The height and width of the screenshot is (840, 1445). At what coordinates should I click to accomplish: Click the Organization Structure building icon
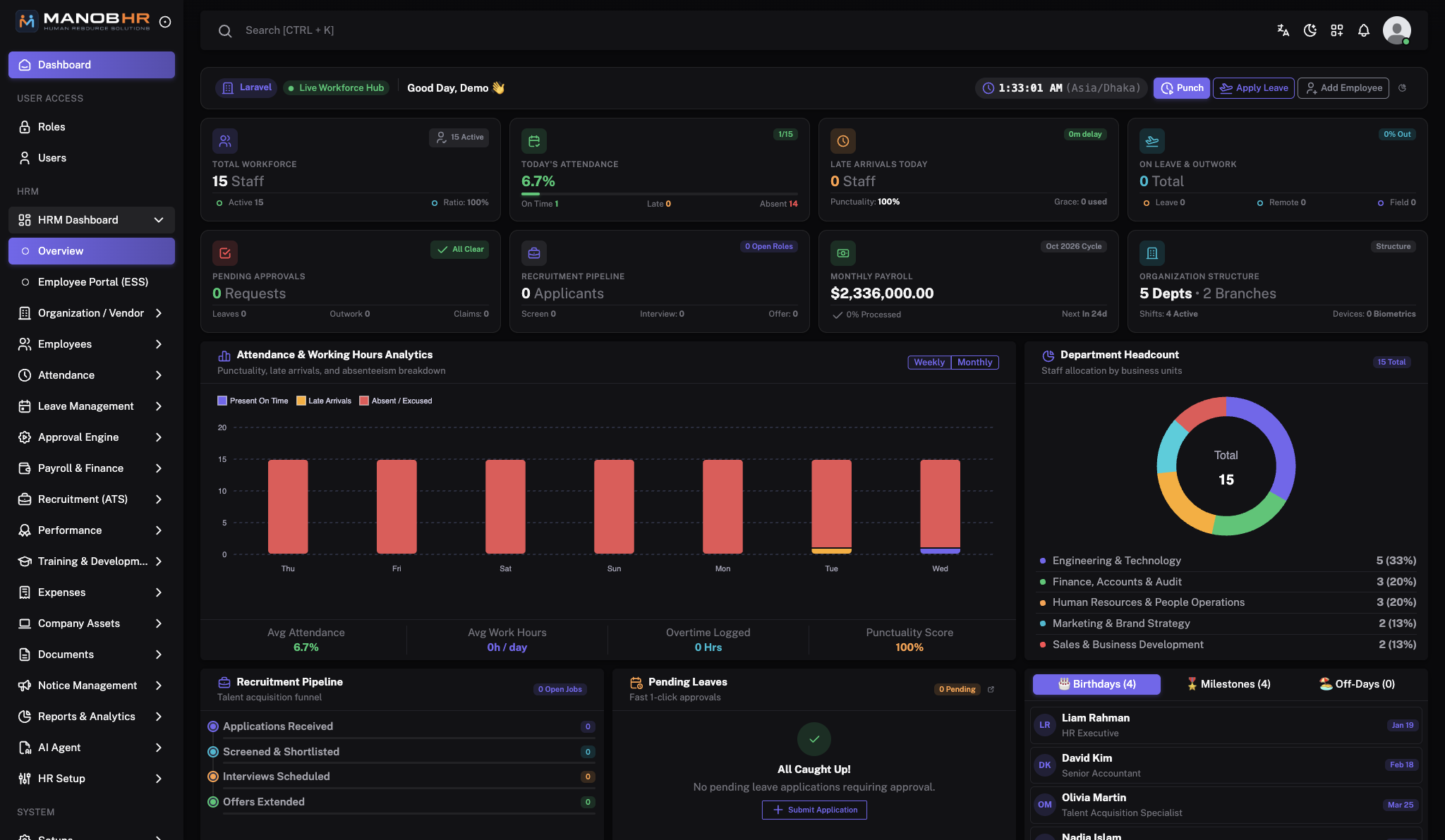[1152, 253]
